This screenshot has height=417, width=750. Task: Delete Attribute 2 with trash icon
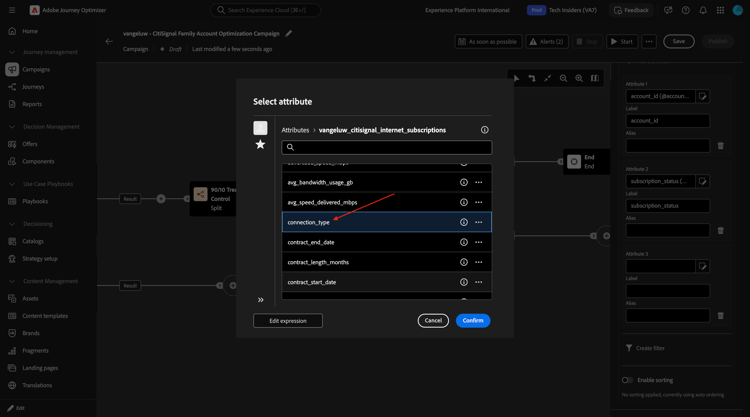tap(720, 230)
